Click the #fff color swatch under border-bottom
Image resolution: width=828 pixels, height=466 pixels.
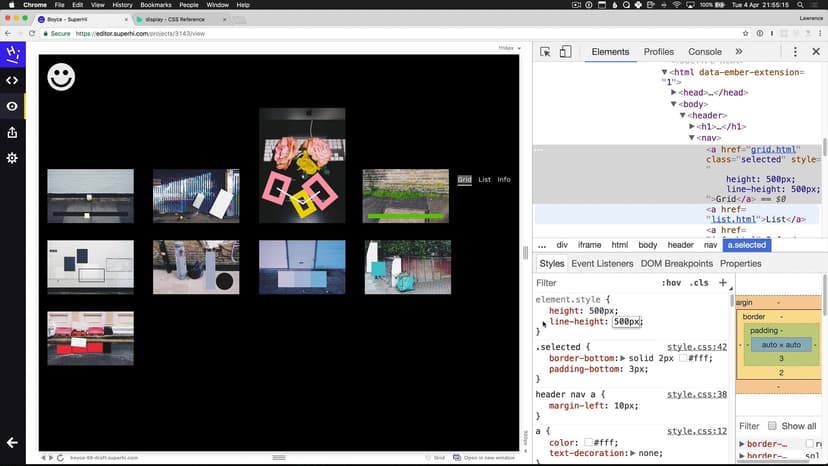tap(683, 357)
